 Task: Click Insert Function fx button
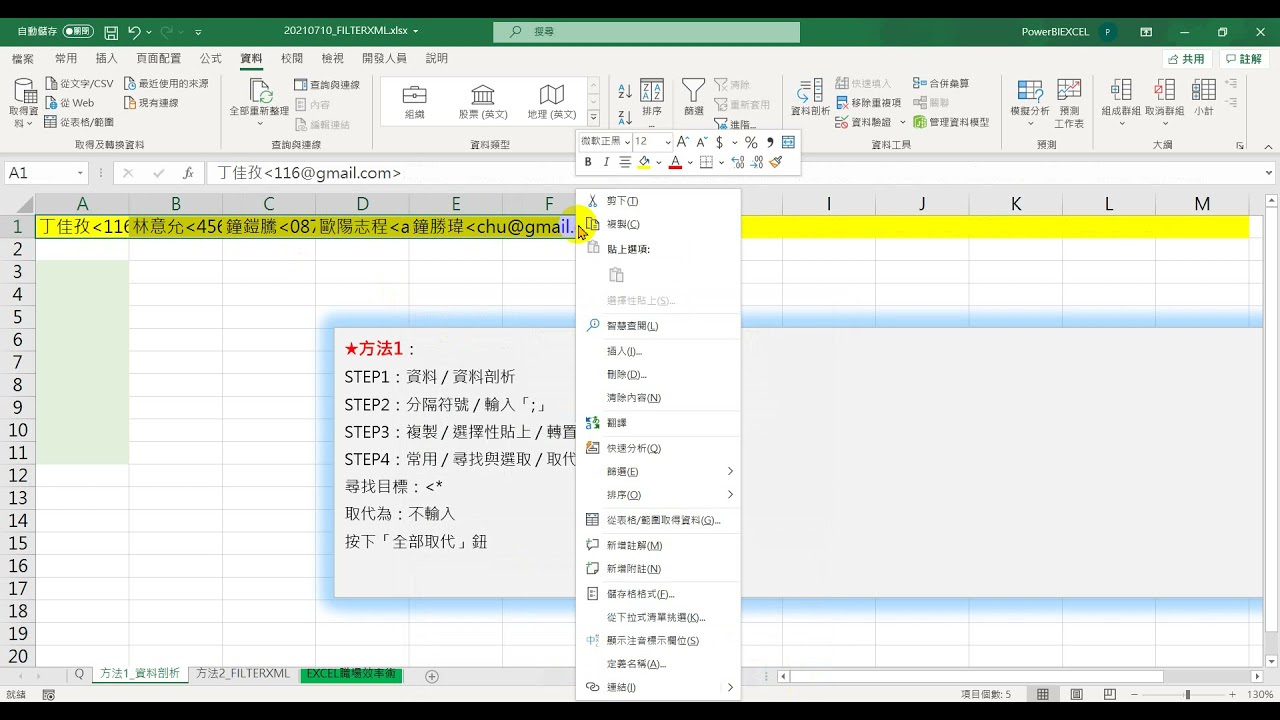188,173
